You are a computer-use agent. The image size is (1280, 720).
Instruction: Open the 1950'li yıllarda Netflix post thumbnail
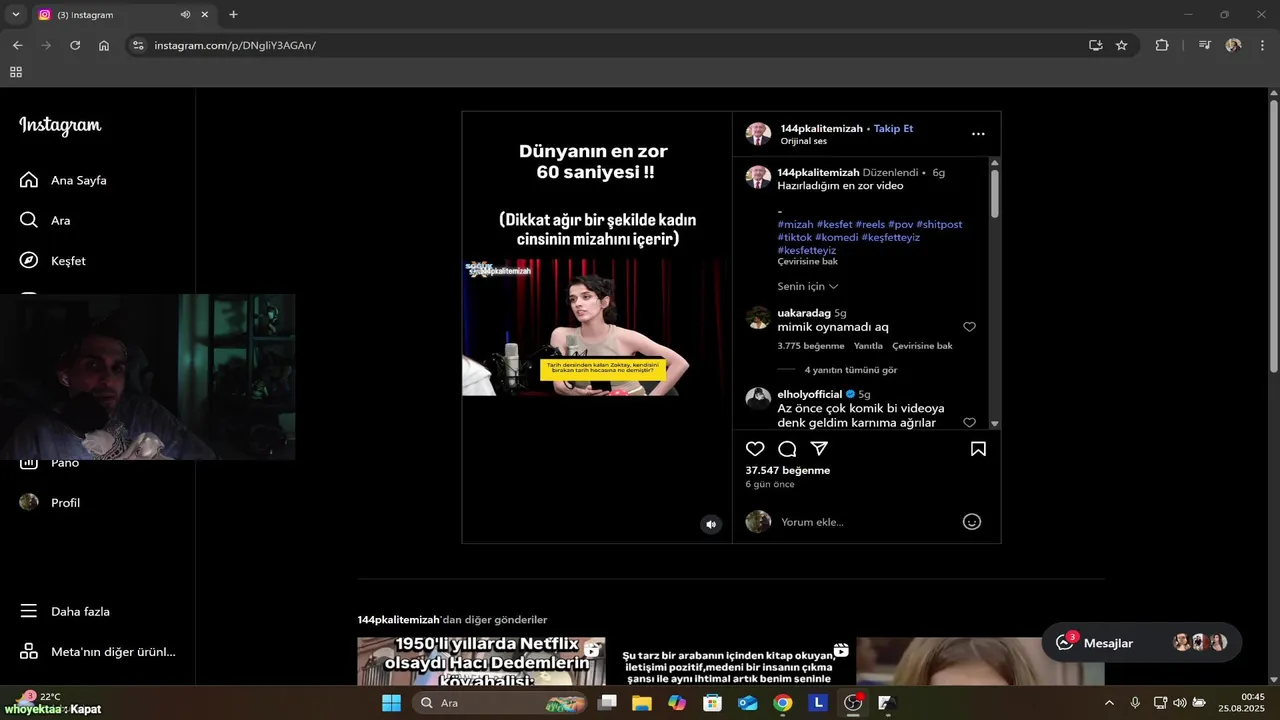(x=481, y=661)
